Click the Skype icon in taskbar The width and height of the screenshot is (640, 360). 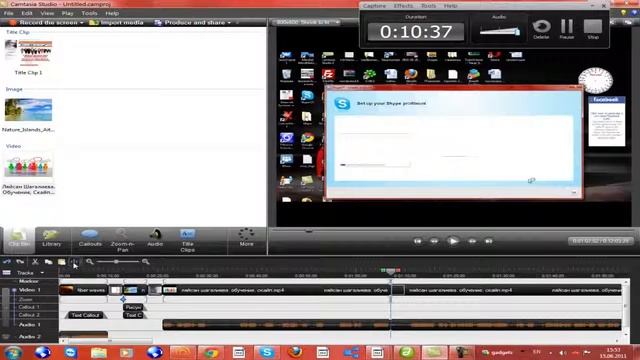click(267, 352)
